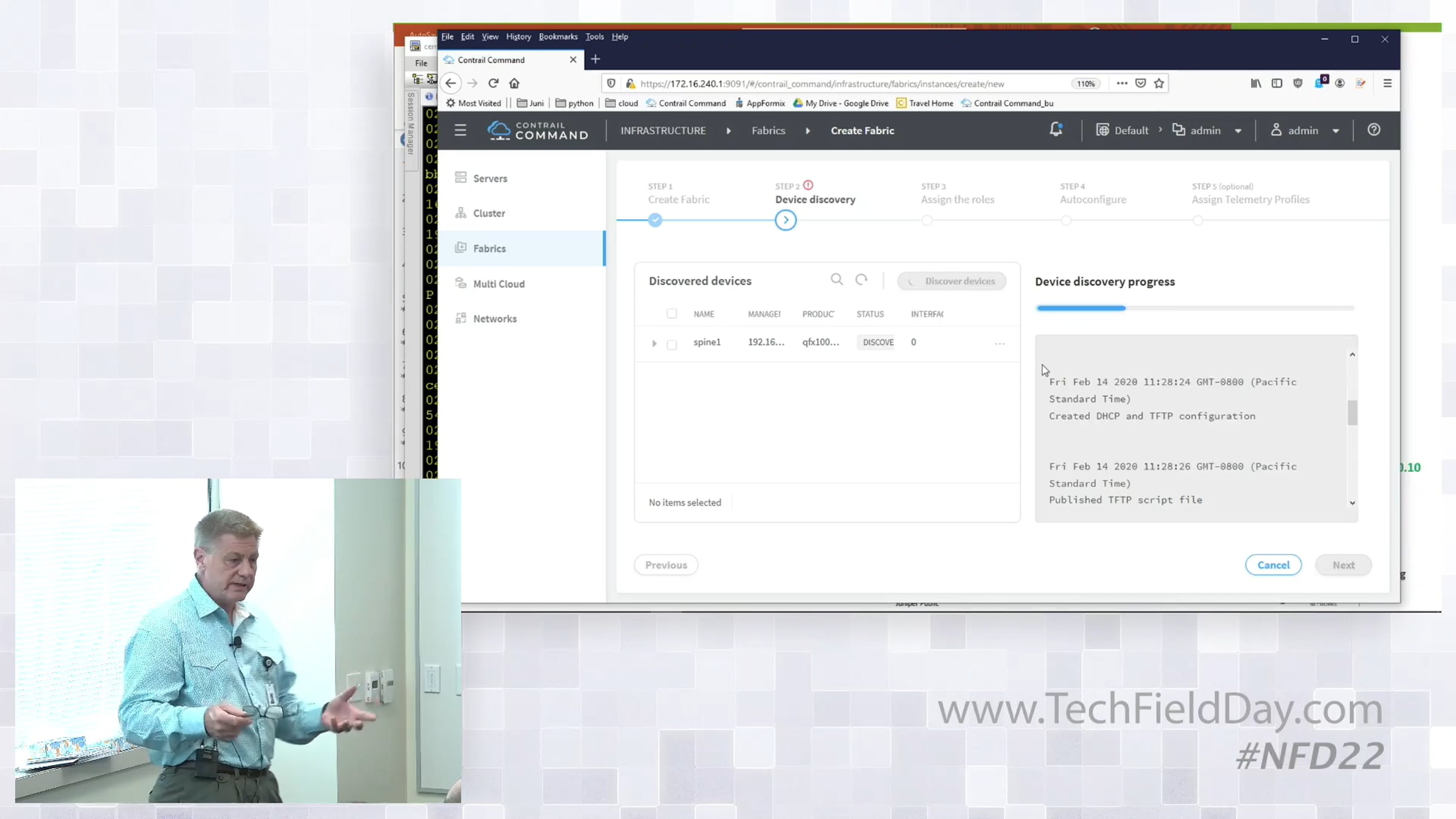
Task: Click the browser address bar URL
Action: [x=822, y=84]
